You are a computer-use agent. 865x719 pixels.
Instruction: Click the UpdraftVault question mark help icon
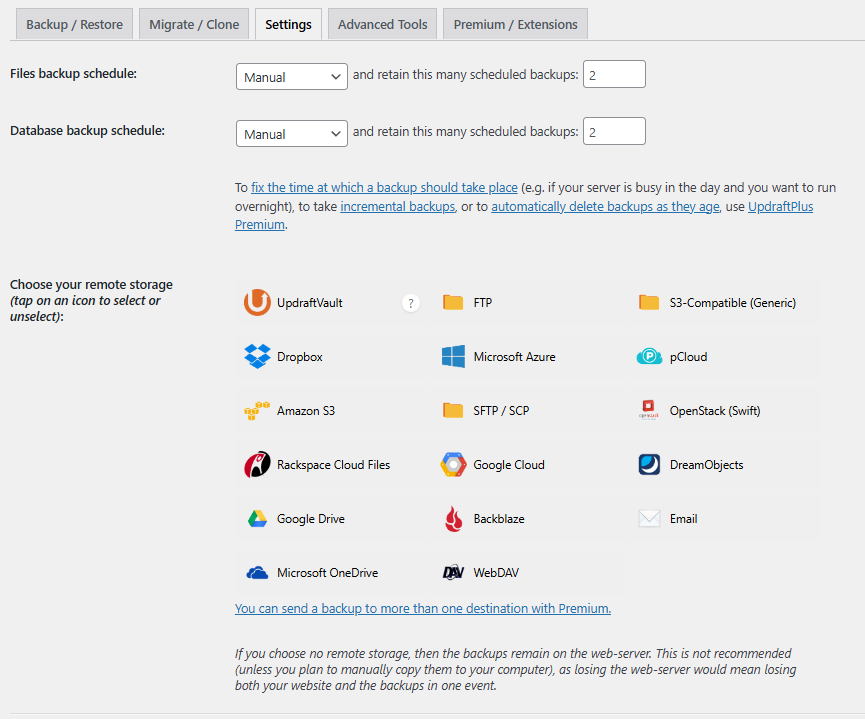410,303
